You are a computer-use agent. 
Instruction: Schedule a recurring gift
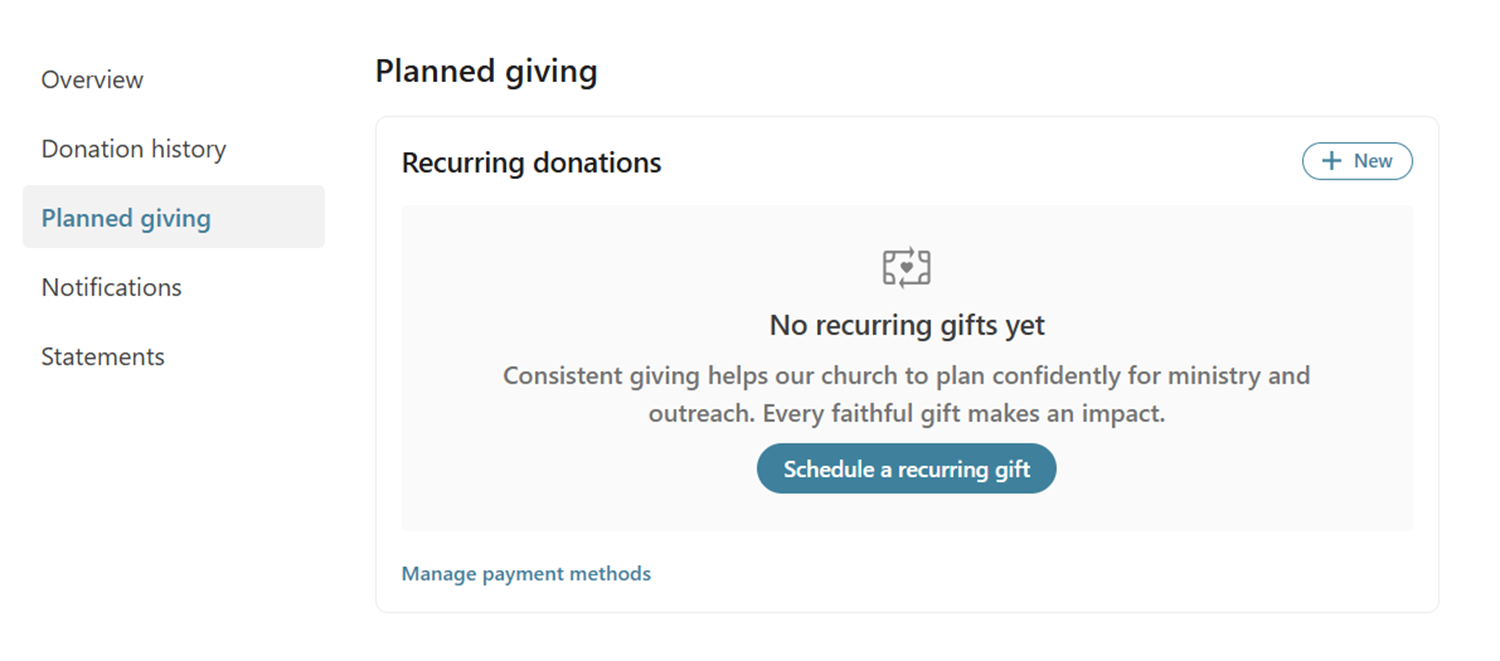[906, 469]
